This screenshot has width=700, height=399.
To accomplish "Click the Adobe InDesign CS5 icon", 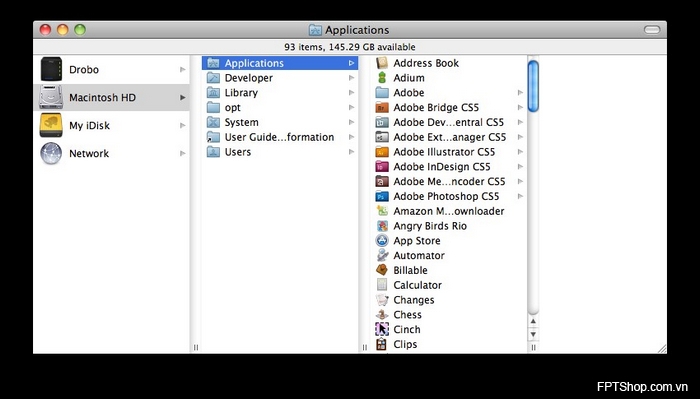I will click(382, 166).
